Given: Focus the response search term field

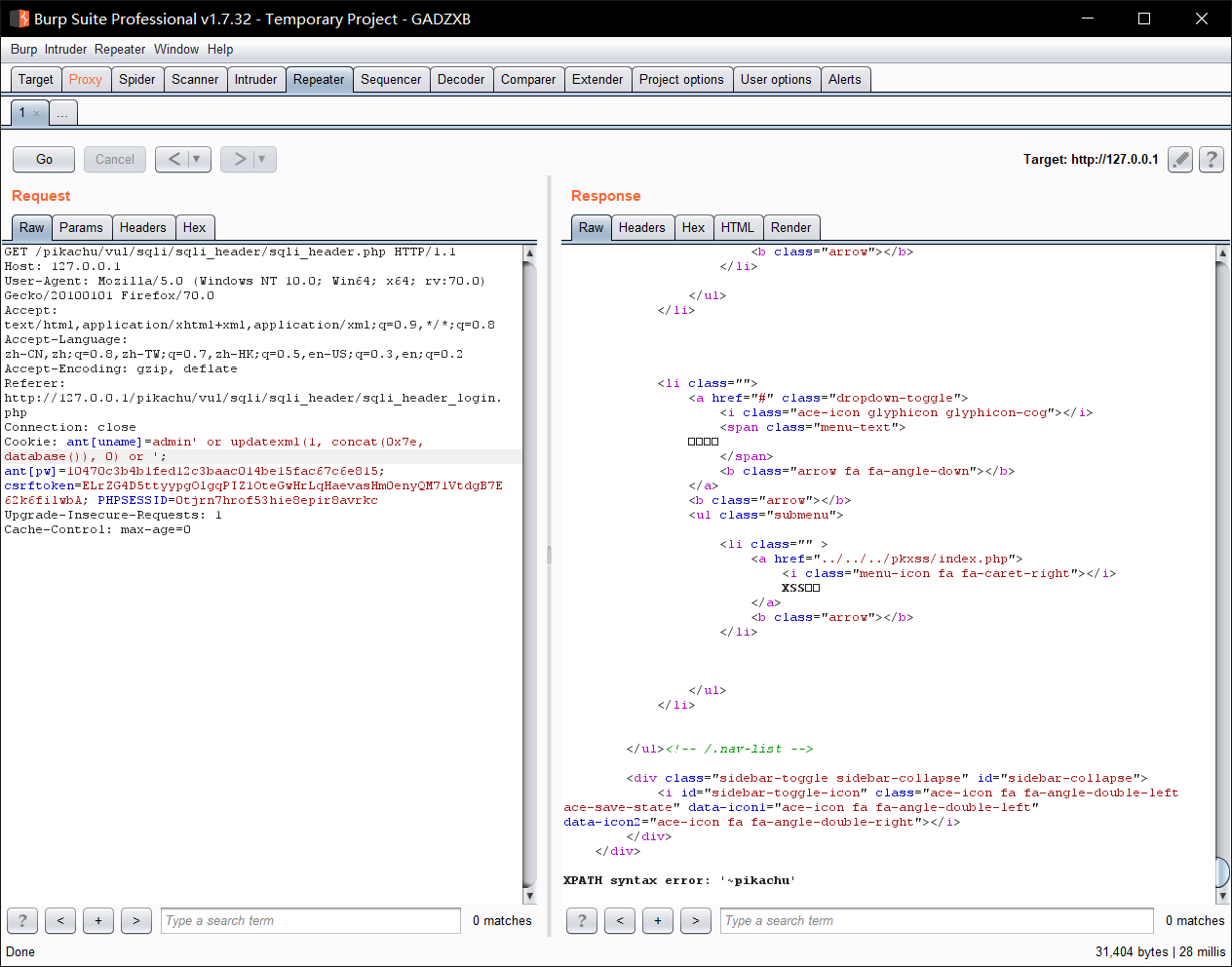Looking at the screenshot, I should point(937,920).
